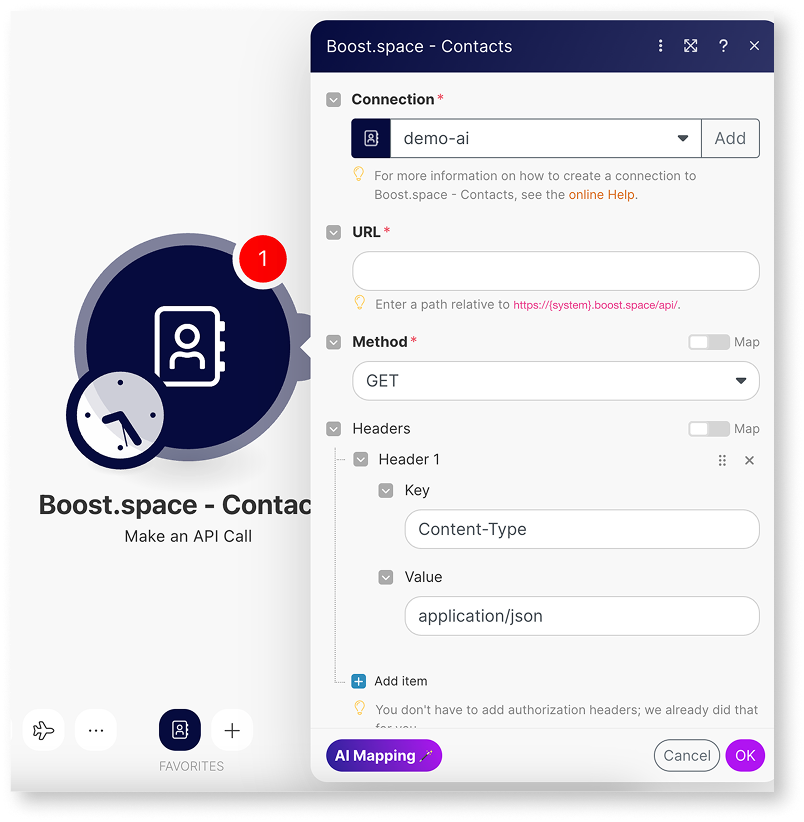Click the contacts icon inside connection field
Screen dimensions: 804x822
[x=370, y=138]
